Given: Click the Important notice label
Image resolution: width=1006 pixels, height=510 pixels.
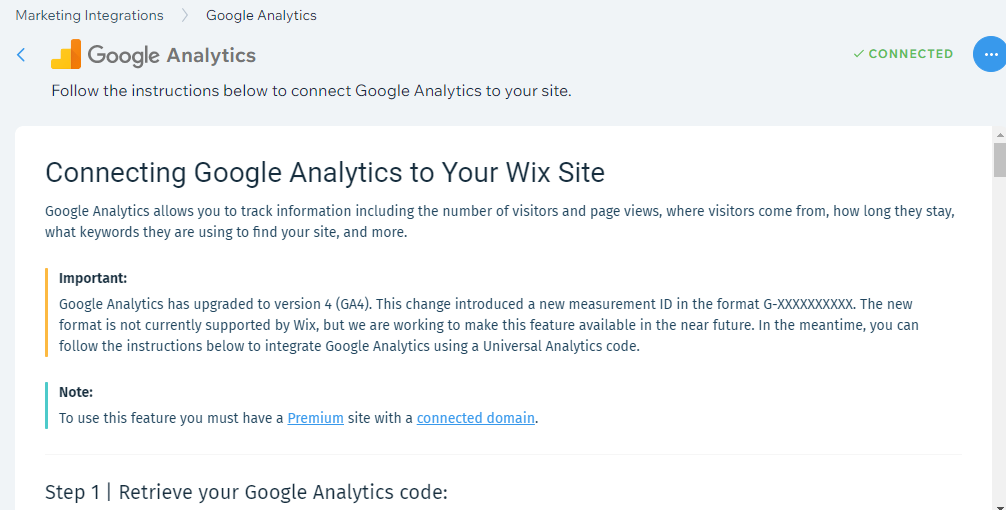Looking at the screenshot, I should click(93, 278).
